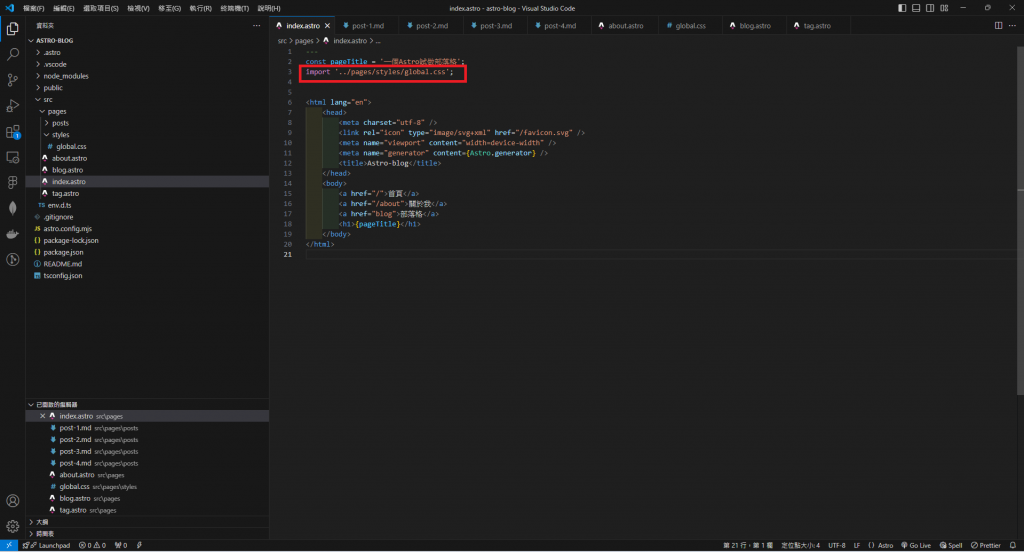1024x552 pixels.
Task: Switch to the blog.astro tab
Action: click(x=754, y=25)
